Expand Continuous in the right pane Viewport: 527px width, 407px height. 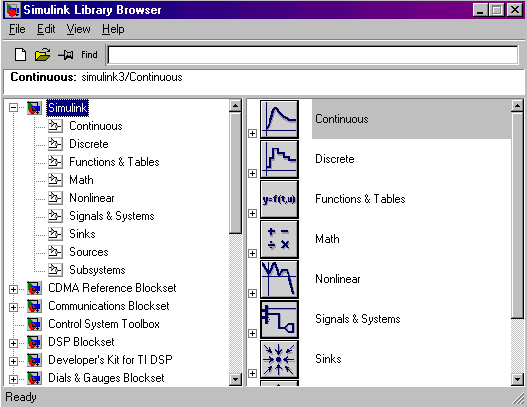point(252,133)
